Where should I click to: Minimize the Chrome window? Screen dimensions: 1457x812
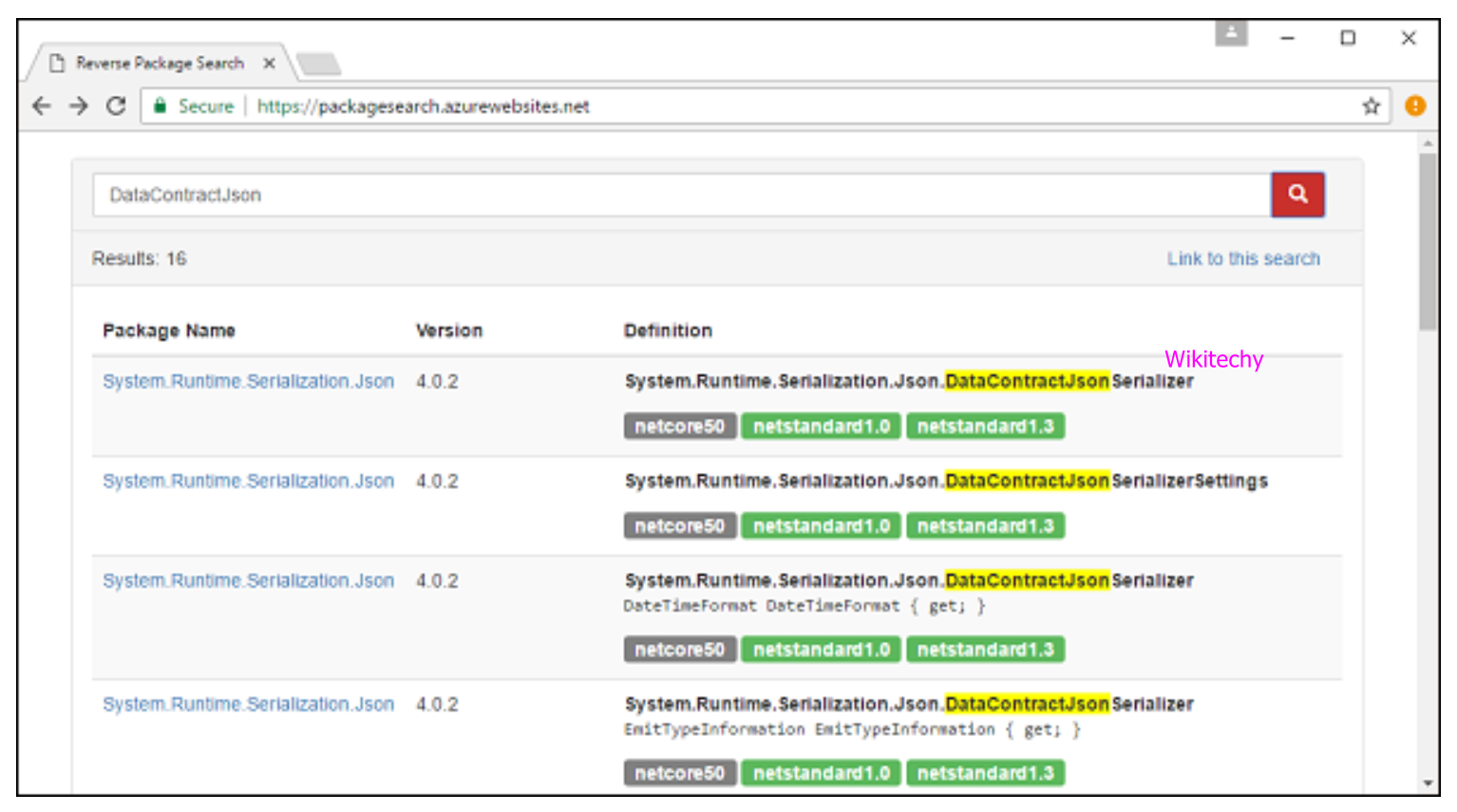(1287, 38)
